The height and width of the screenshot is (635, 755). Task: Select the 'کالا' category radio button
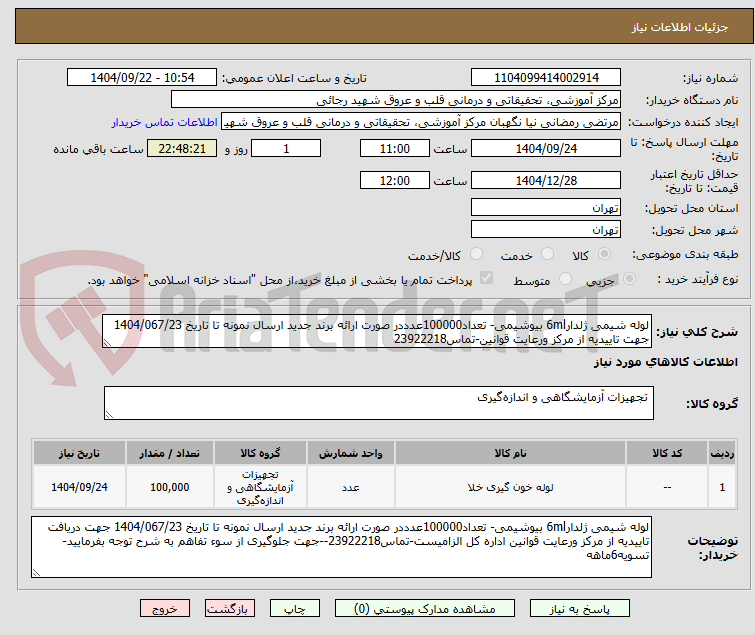(604, 254)
